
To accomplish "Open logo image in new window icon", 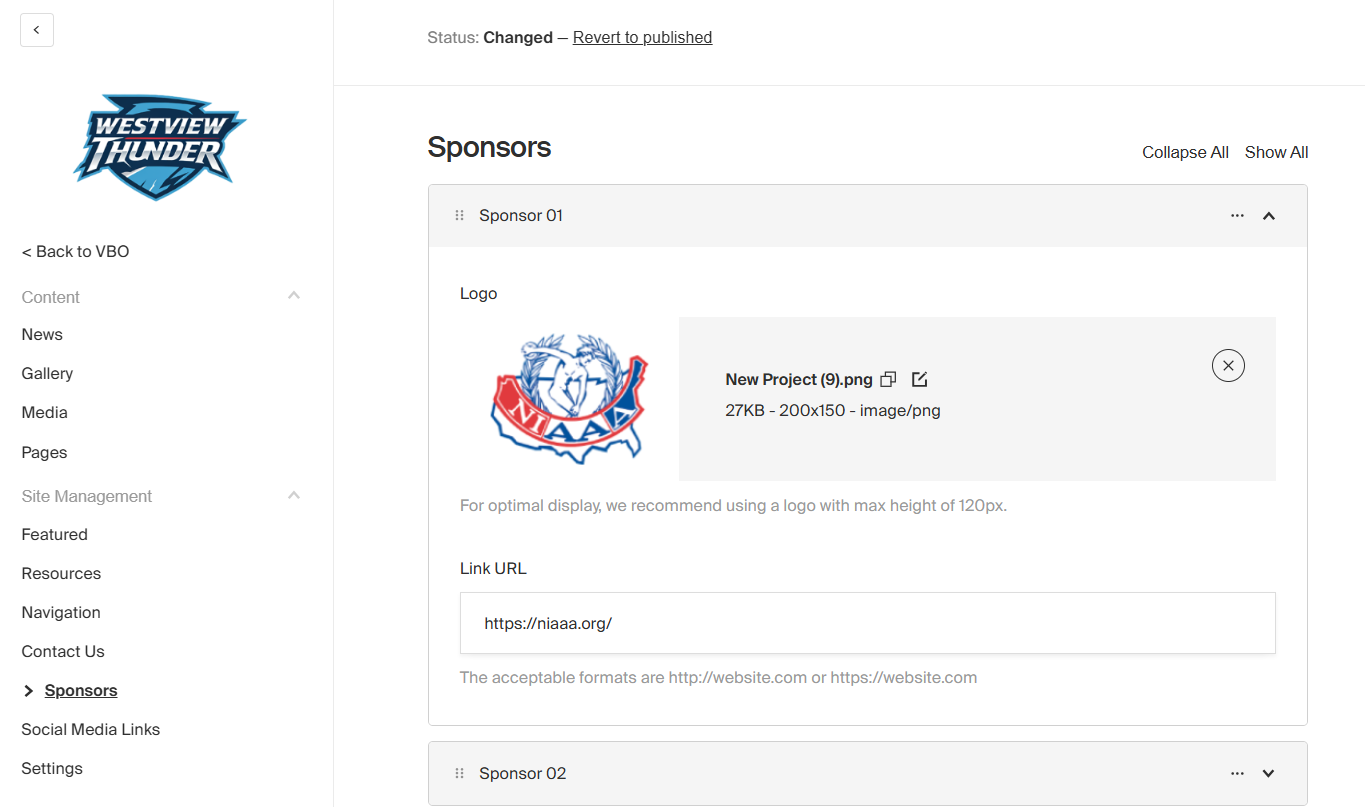I will pyautogui.click(x=920, y=380).
